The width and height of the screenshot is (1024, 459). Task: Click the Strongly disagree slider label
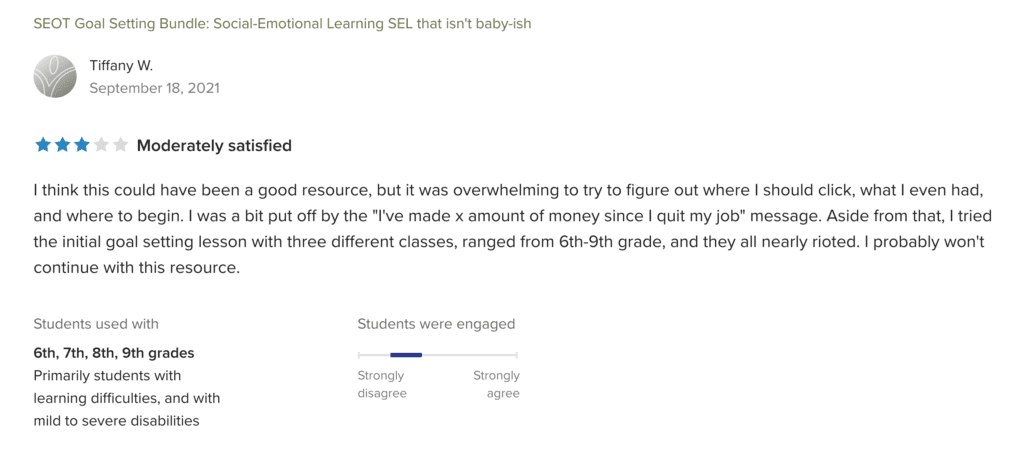[x=382, y=384]
